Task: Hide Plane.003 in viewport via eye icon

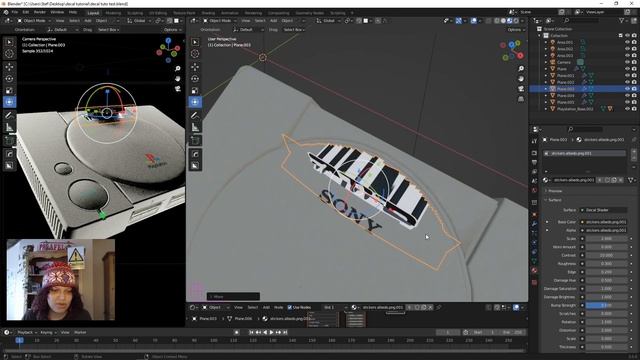Action: (627, 89)
